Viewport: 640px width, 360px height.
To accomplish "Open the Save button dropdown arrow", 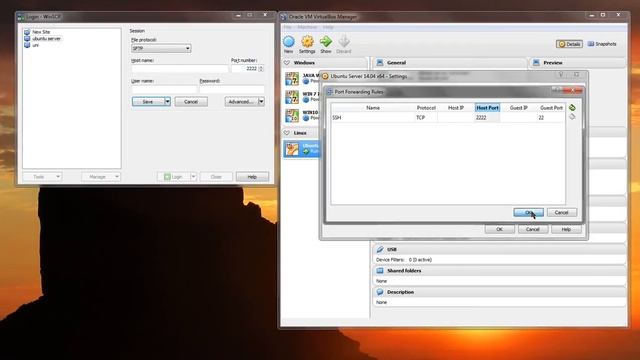I will 167,101.
